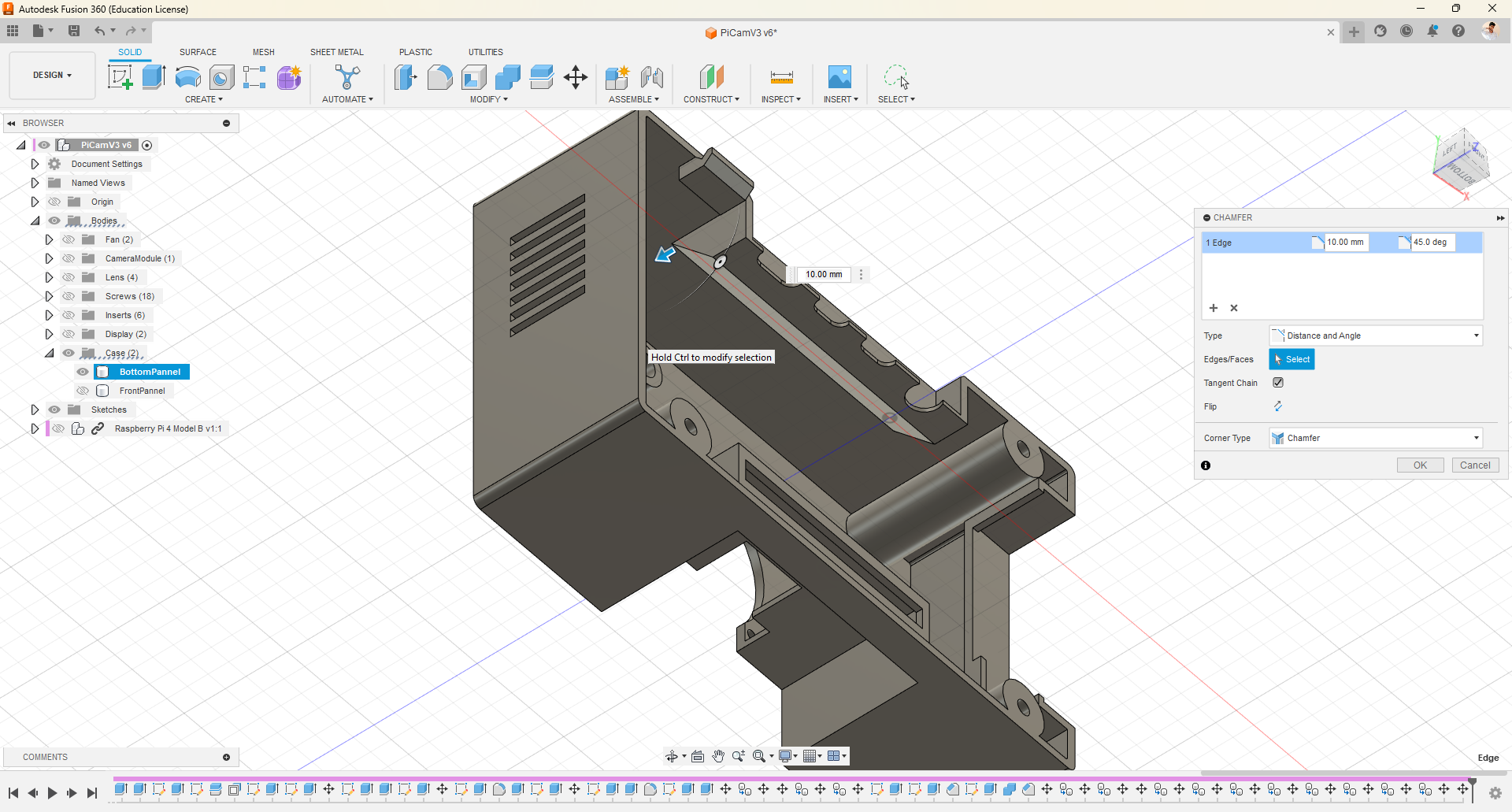Cancel the chamfer dialog
Image resolution: width=1512 pixels, height=812 pixels.
(x=1475, y=465)
